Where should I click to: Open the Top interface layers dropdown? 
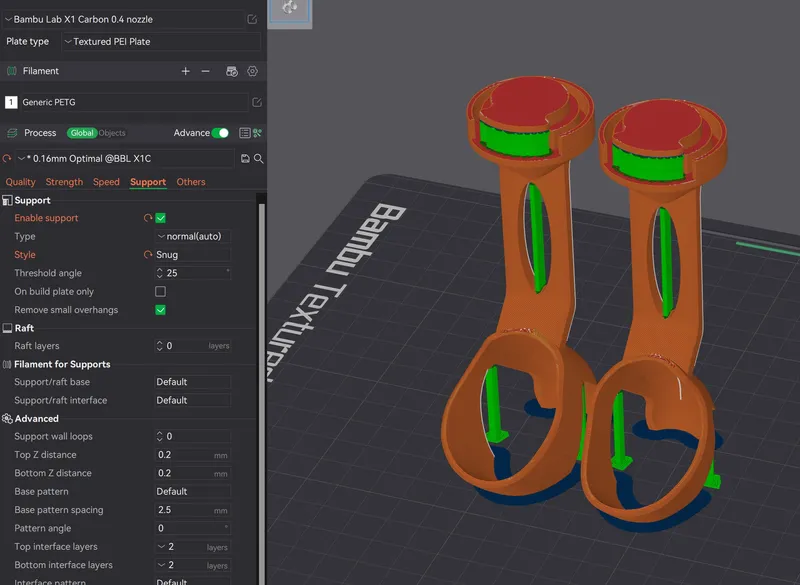(x=193, y=547)
